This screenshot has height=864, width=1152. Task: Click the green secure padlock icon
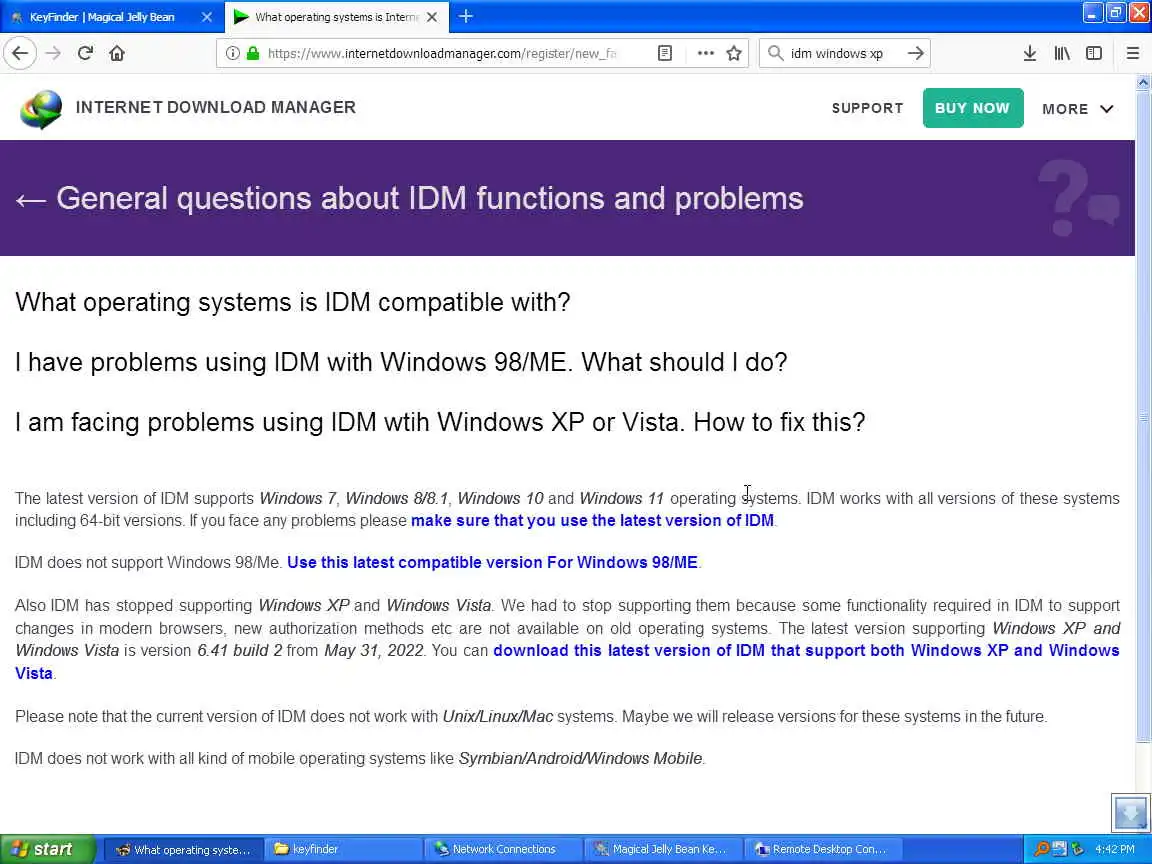pyautogui.click(x=253, y=53)
